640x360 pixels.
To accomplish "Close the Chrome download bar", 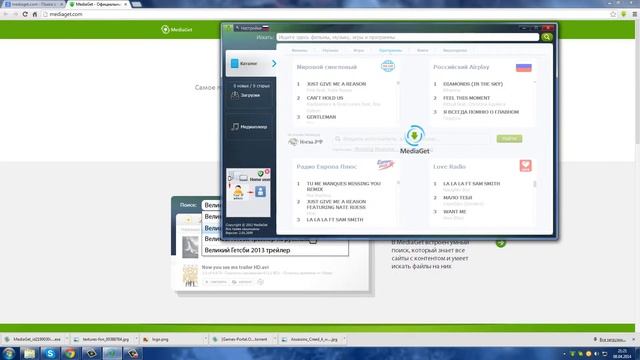I will click(x=634, y=339).
